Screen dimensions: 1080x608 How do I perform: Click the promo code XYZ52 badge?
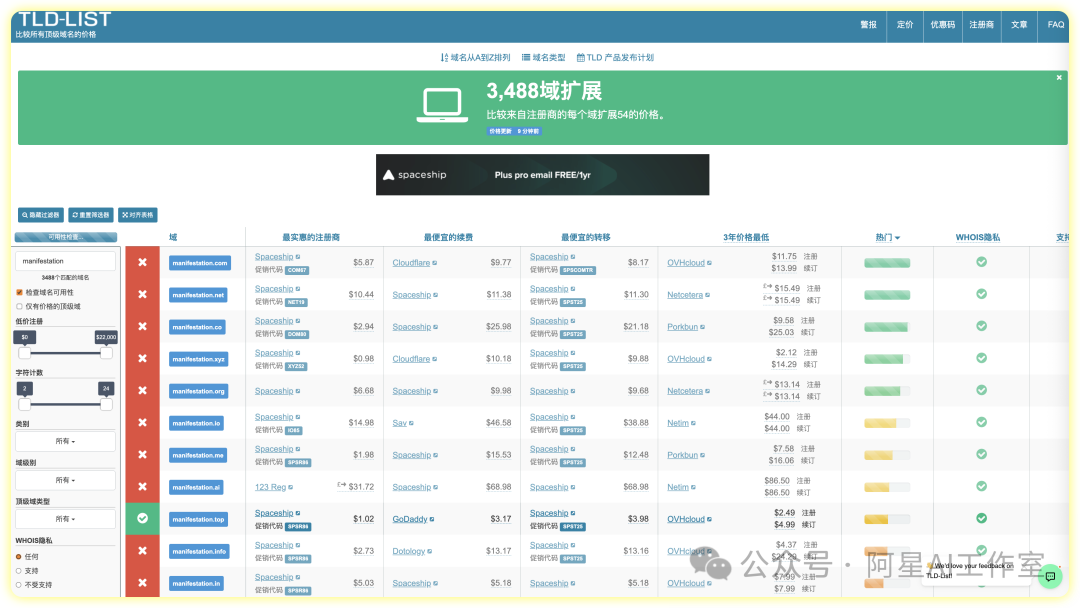pyautogui.click(x=296, y=366)
